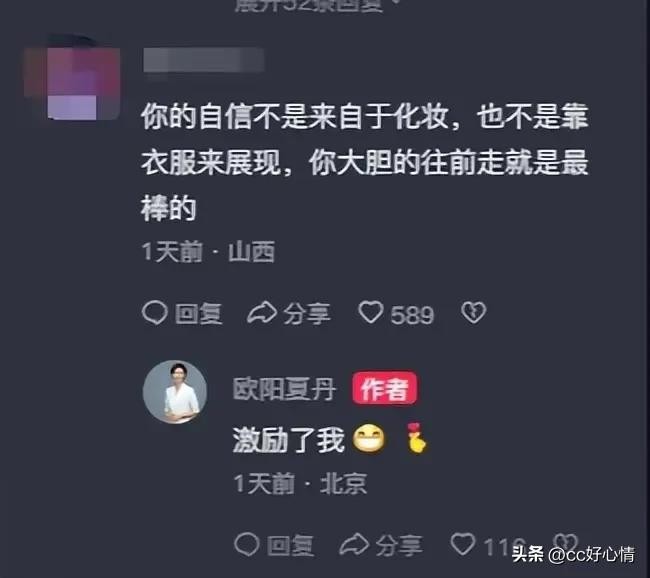Like the author's reply heart icon
This screenshot has width=650, height=578.
pos(463,543)
